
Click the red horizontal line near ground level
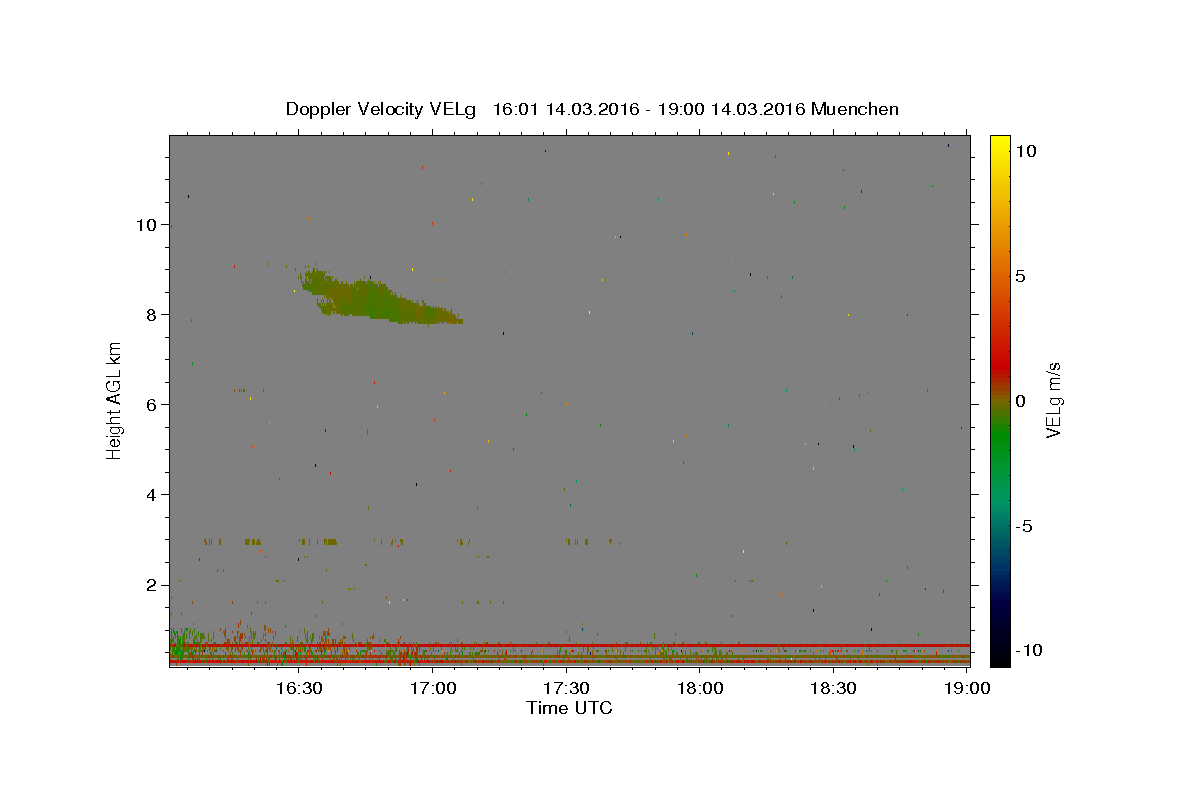point(570,645)
